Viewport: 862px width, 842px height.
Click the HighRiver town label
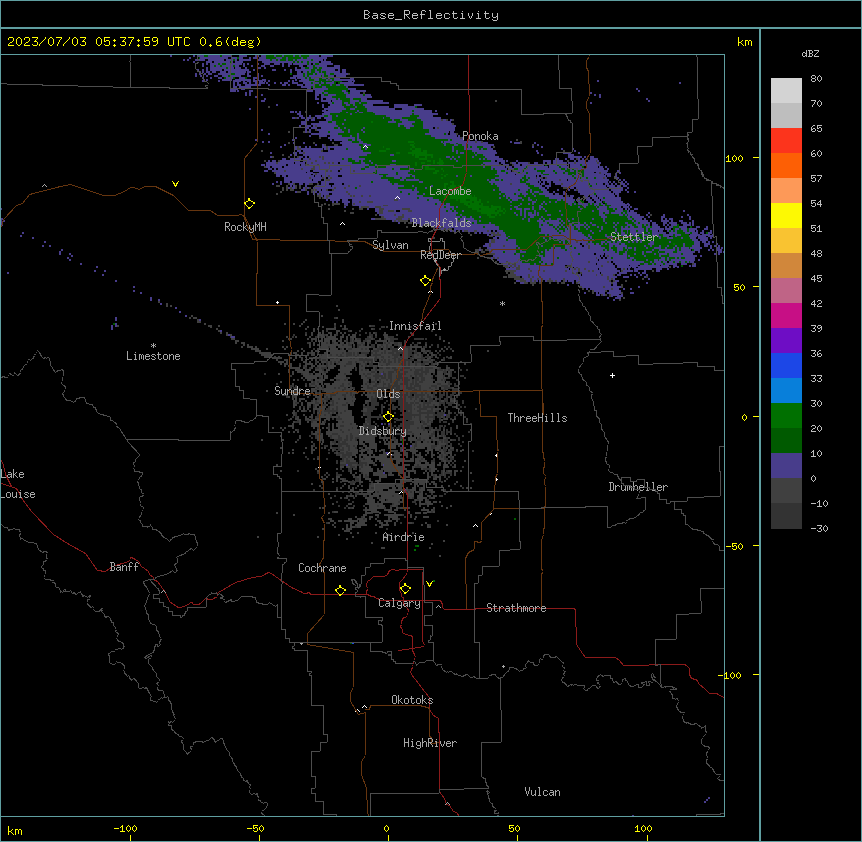point(430,743)
